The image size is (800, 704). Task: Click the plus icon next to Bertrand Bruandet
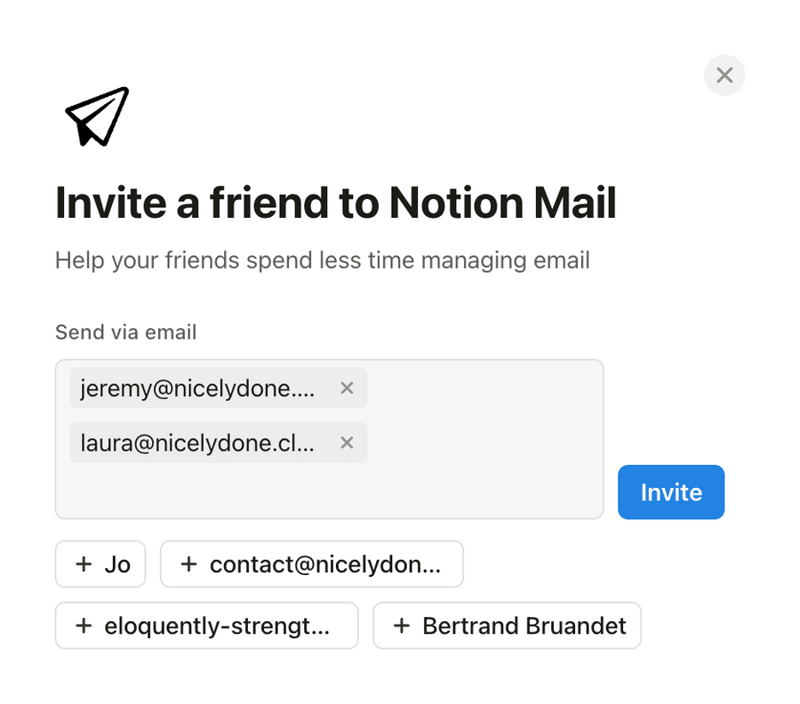(x=400, y=626)
